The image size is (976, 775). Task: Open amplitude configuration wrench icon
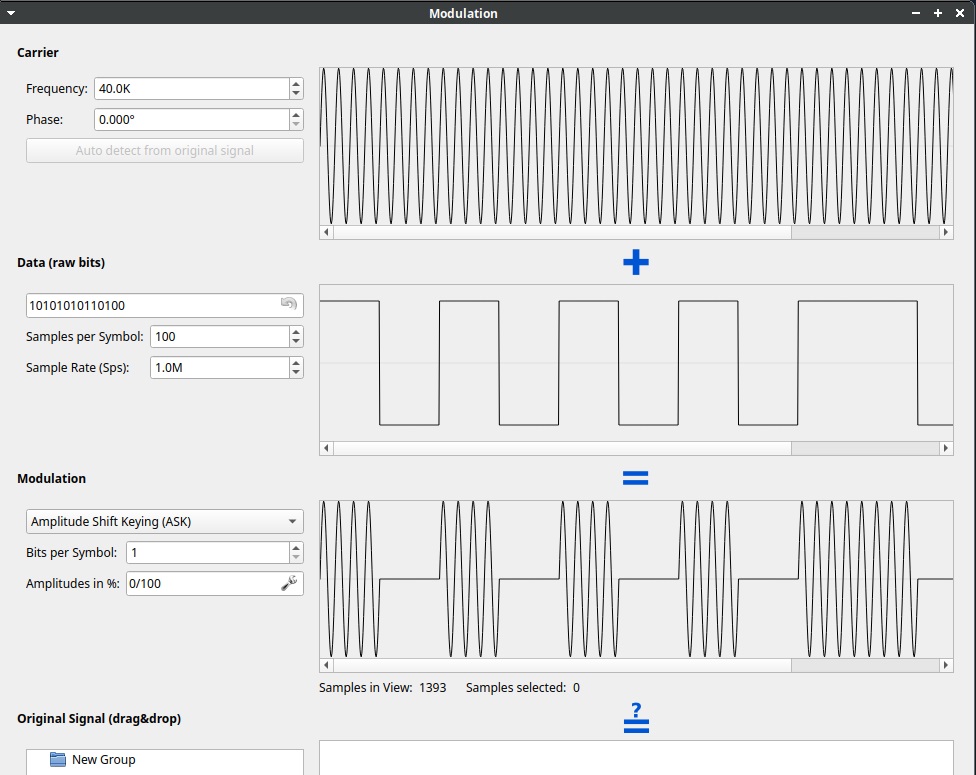[x=289, y=583]
